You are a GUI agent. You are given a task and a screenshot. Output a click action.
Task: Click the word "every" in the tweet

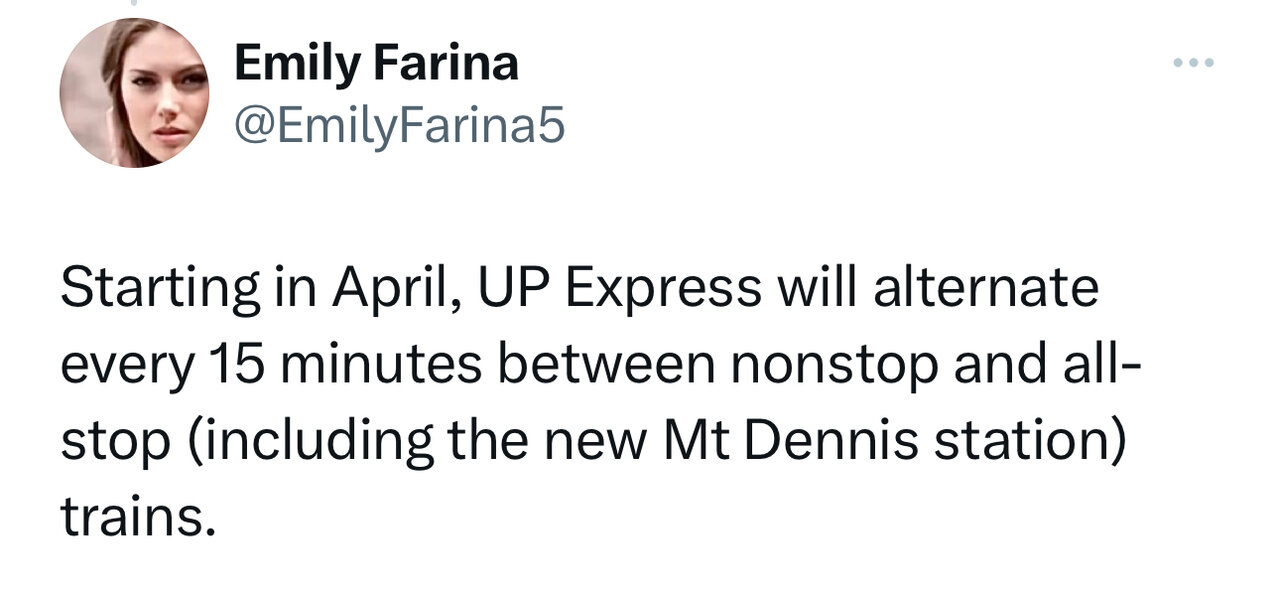(x=126, y=367)
